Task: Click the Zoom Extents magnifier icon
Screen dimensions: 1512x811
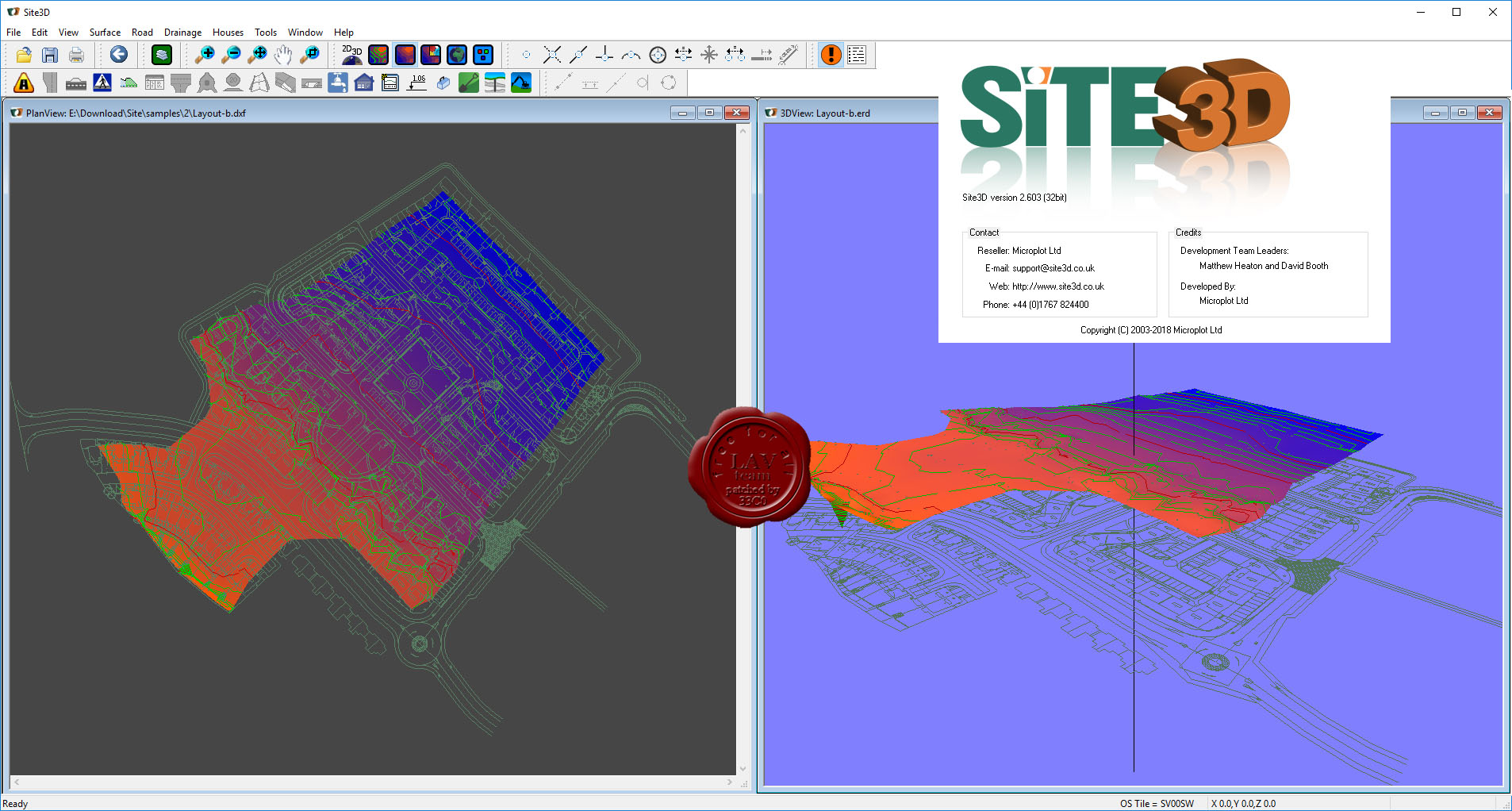Action: click(x=257, y=55)
